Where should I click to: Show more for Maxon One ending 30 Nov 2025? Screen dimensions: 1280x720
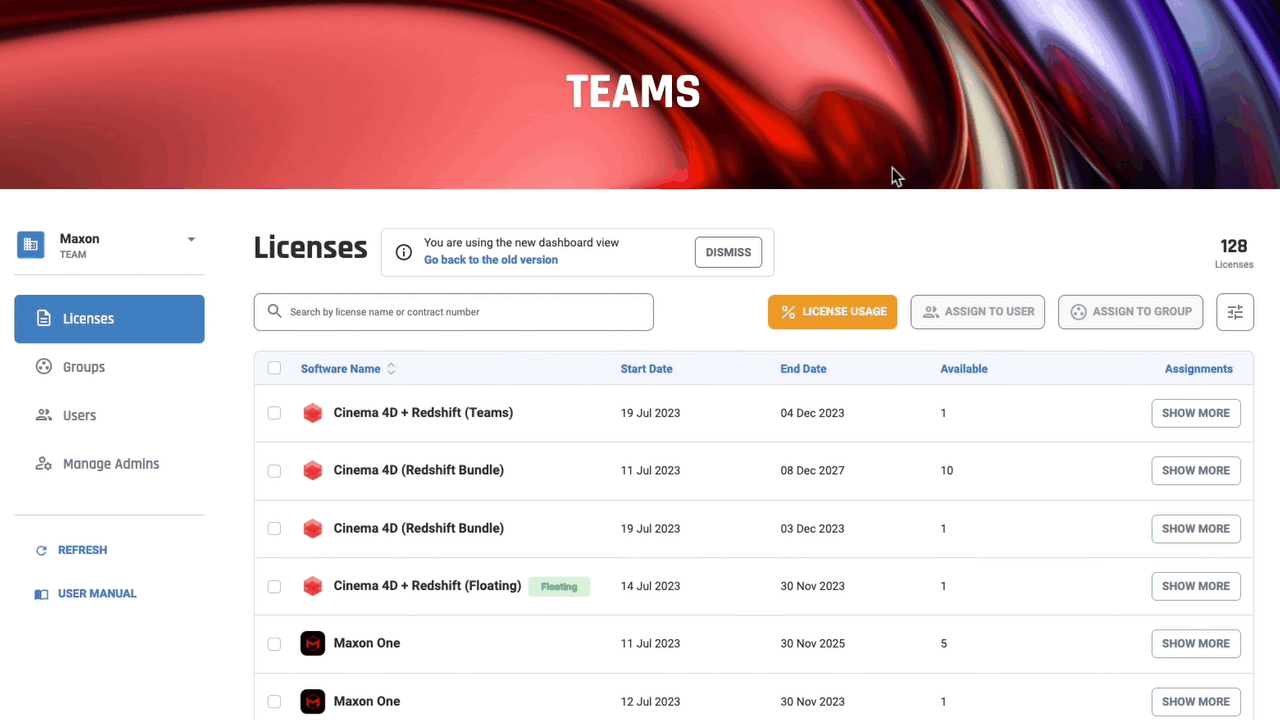(1196, 644)
